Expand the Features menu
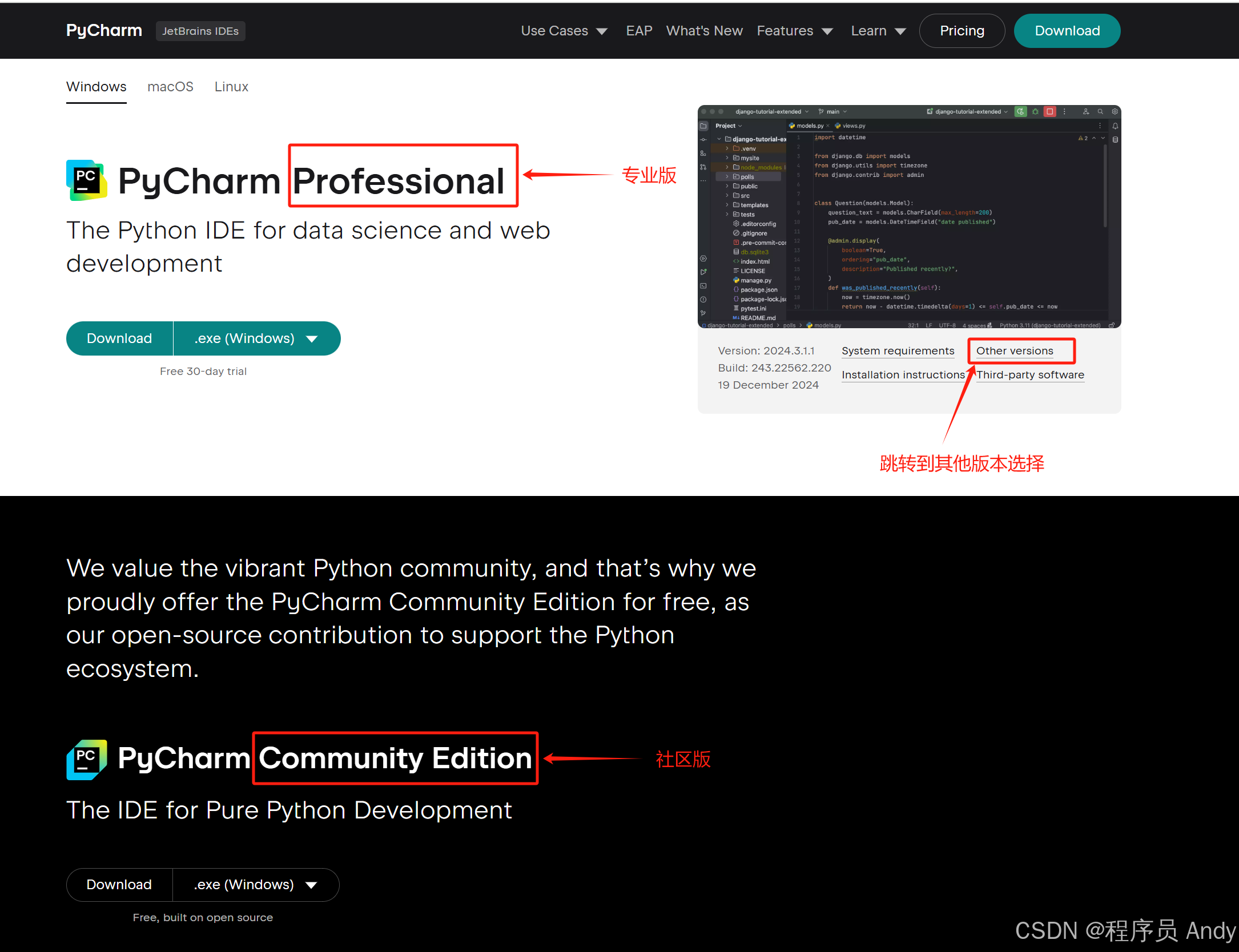The image size is (1239, 952). coord(794,31)
